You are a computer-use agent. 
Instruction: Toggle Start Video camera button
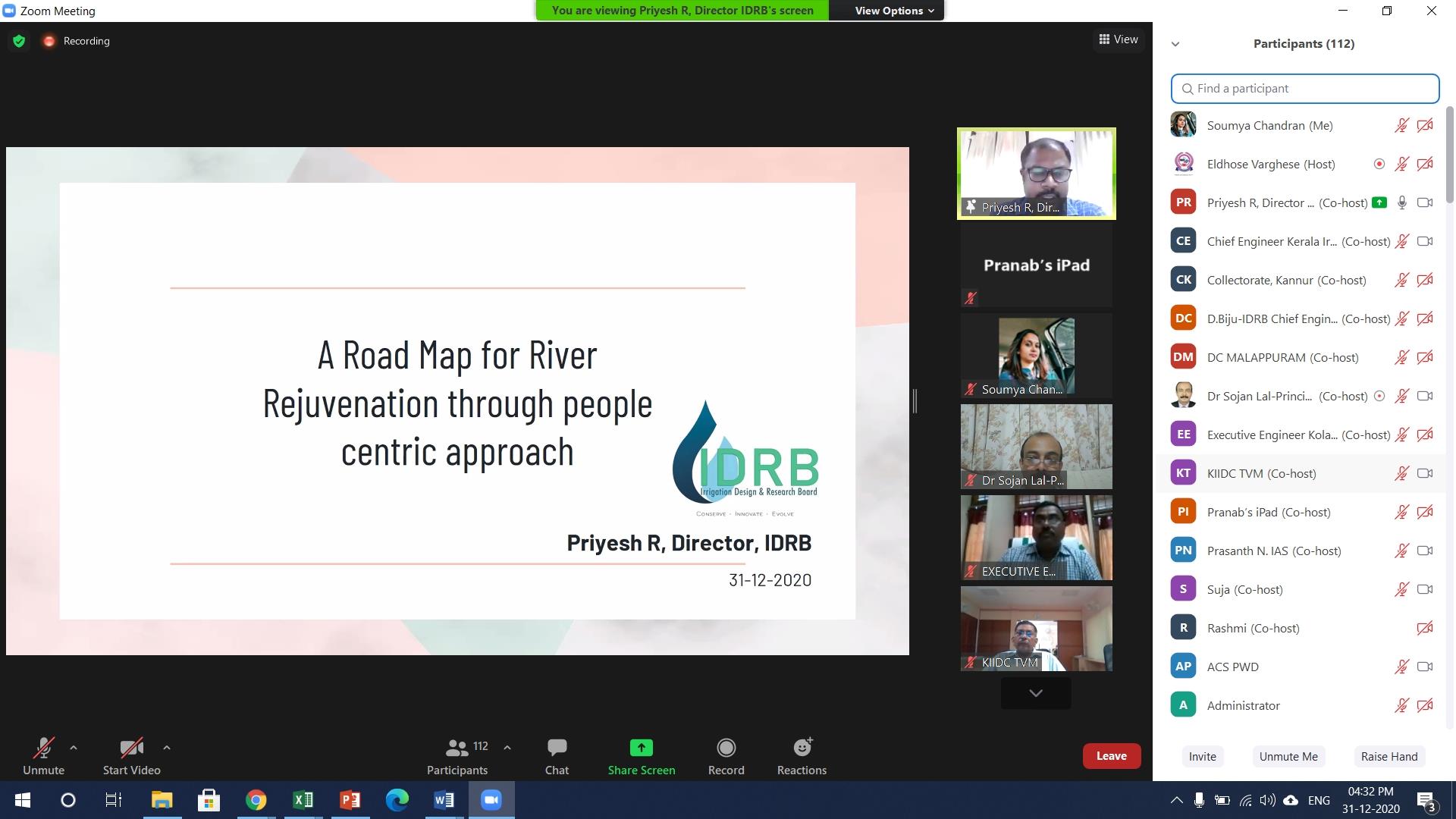[x=131, y=748]
